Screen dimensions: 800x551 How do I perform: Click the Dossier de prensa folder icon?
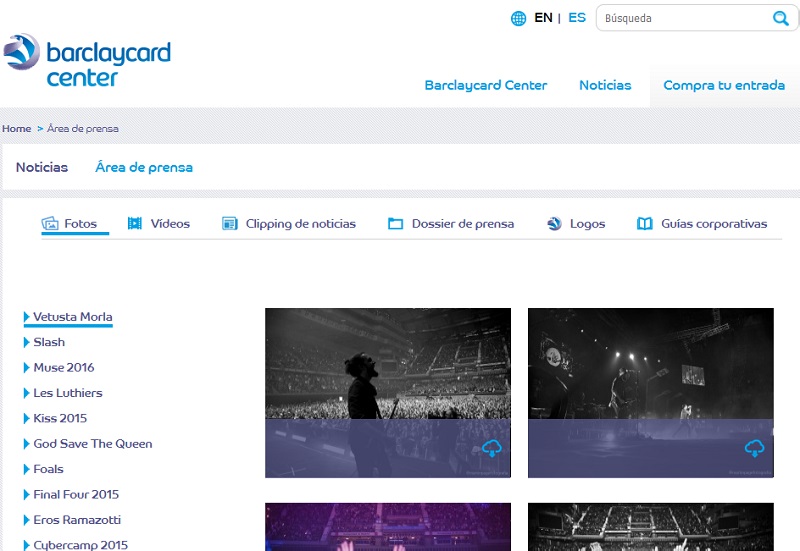(395, 223)
